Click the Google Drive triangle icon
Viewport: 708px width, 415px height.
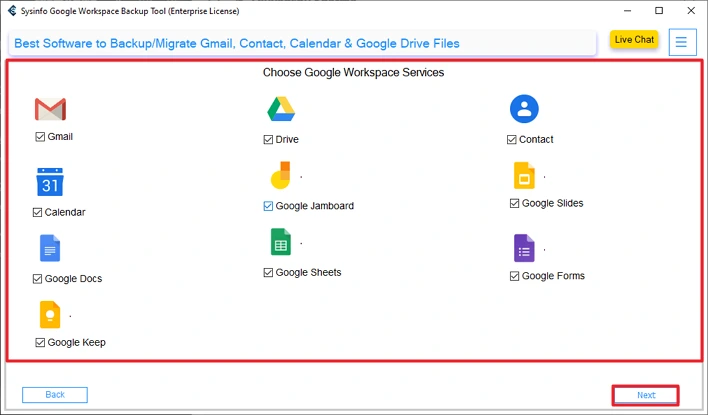pyautogui.click(x=281, y=109)
